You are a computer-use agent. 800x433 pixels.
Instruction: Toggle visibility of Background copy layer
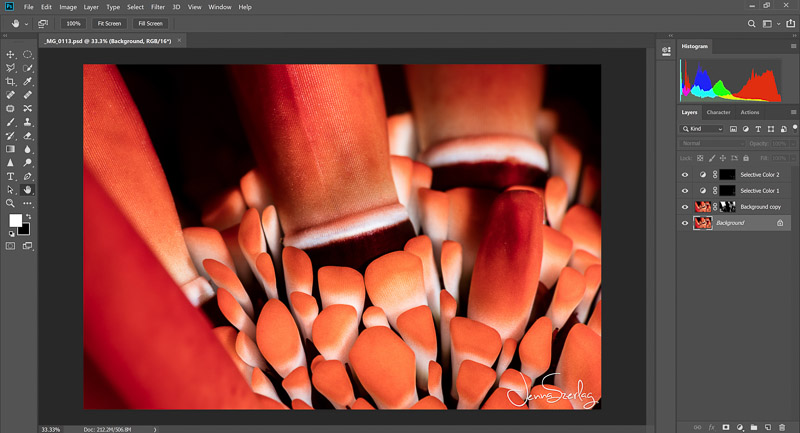[685, 206]
